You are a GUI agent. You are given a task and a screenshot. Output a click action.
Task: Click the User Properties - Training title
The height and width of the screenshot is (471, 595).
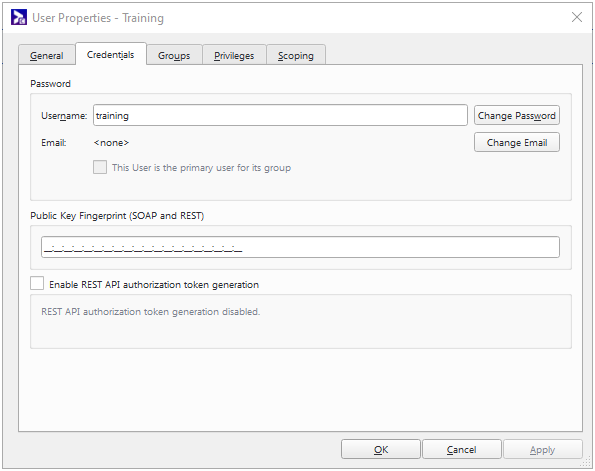[x=98, y=18]
